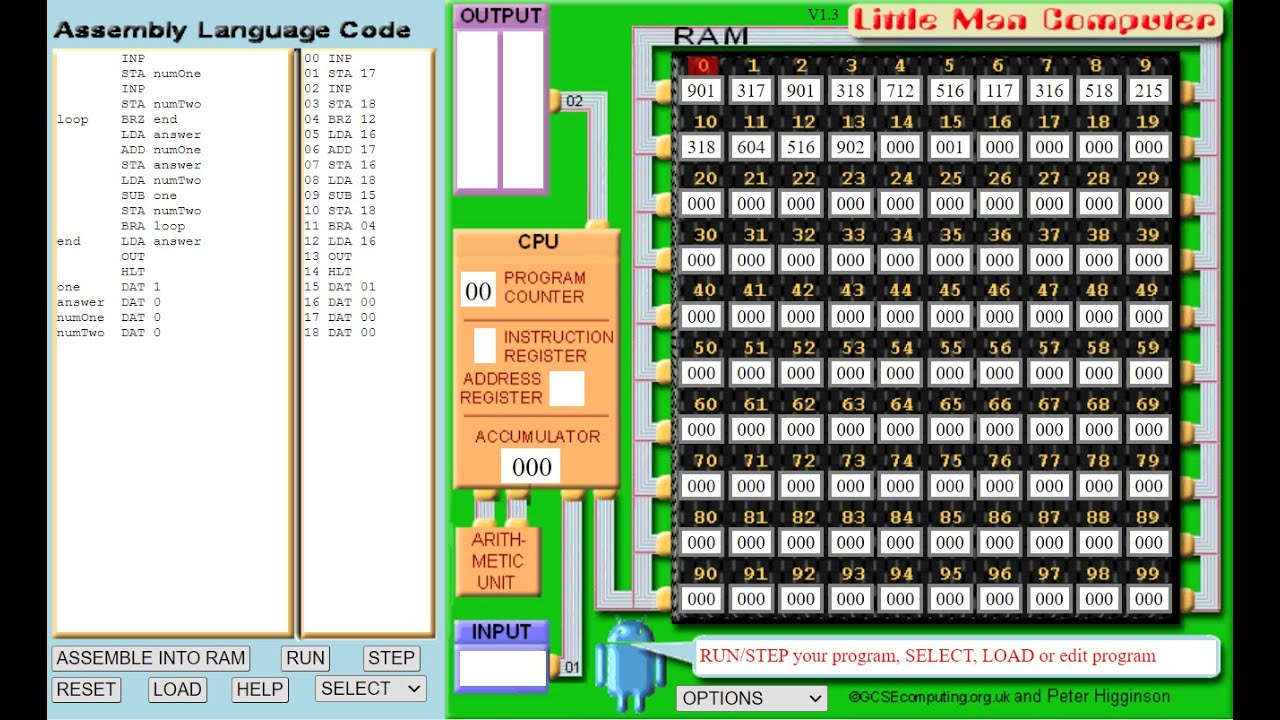This screenshot has height=720, width=1280.
Task: Click the Instruction Register box
Action: click(484, 345)
